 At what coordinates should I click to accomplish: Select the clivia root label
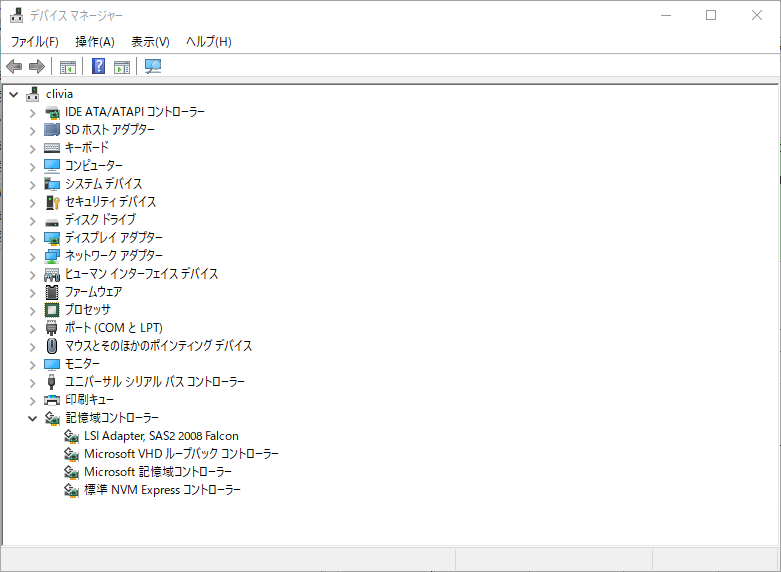(59, 94)
